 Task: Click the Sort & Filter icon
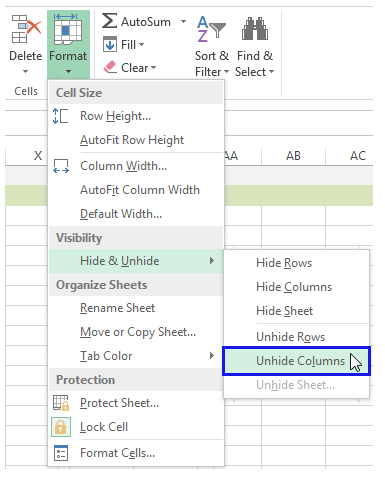pyautogui.click(x=211, y=29)
